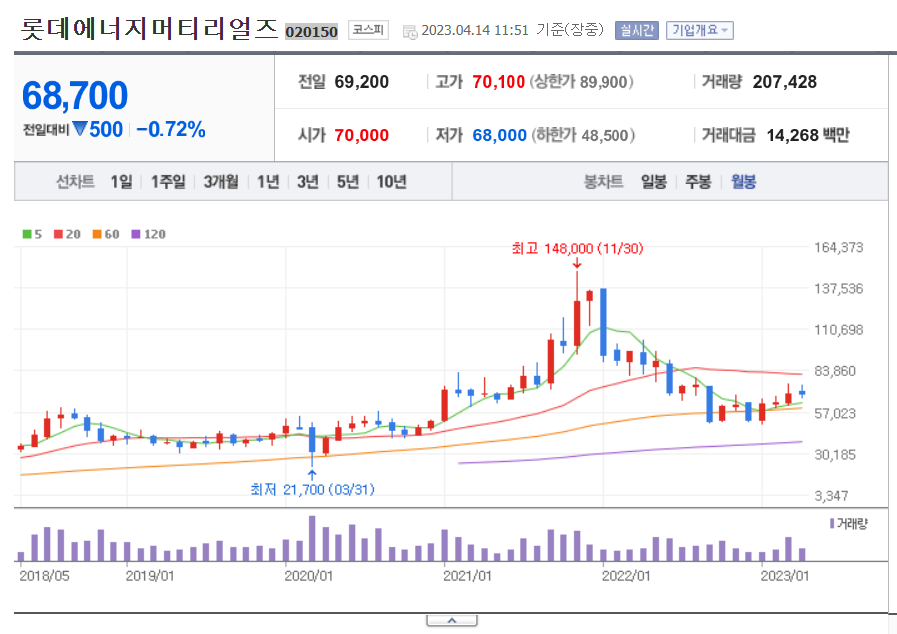The height and width of the screenshot is (634, 897).
Task: Select the 5년 line chart period
Action: pyautogui.click(x=348, y=182)
